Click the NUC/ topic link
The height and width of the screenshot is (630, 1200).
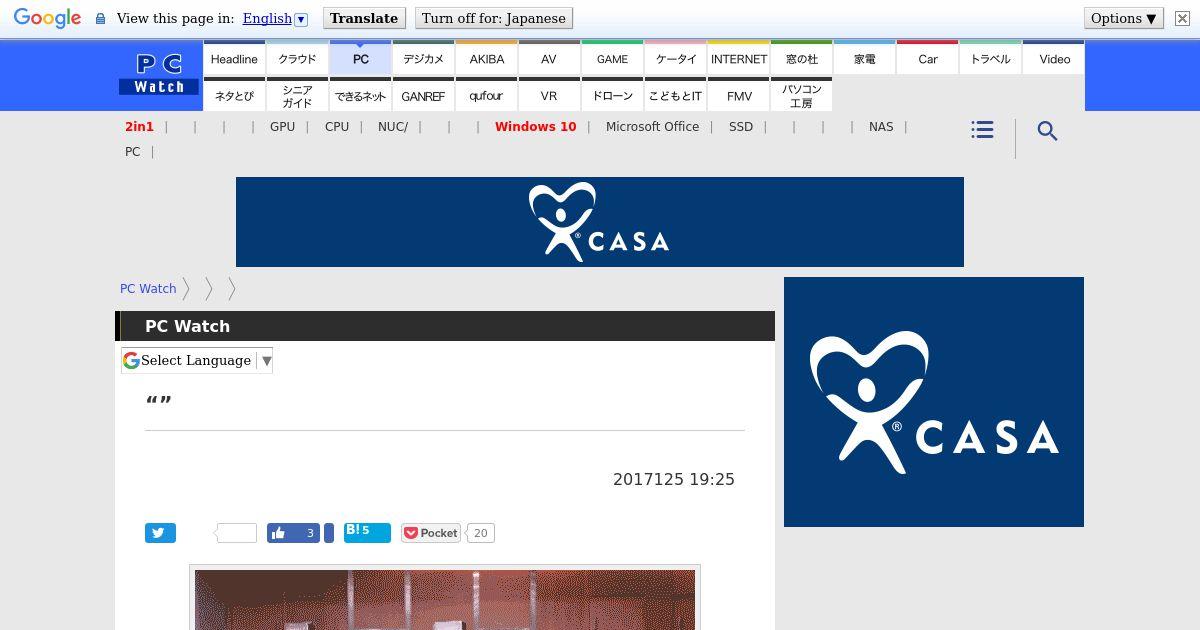click(x=393, y=127)
